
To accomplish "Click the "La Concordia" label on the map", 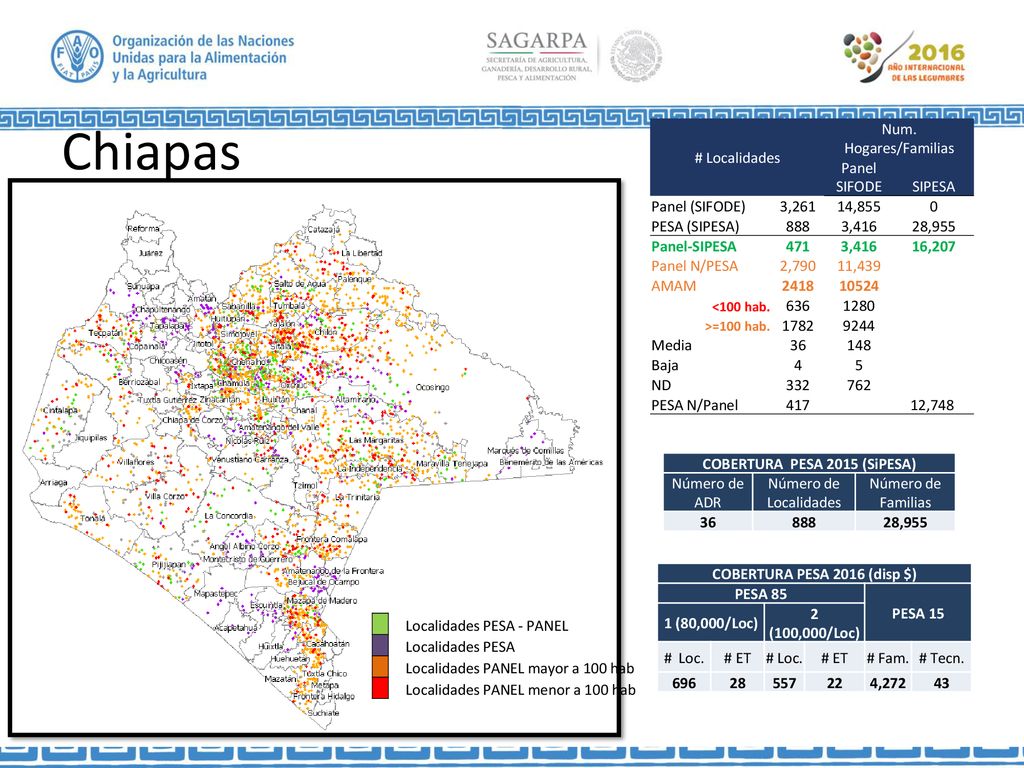I will coord(229,516).
